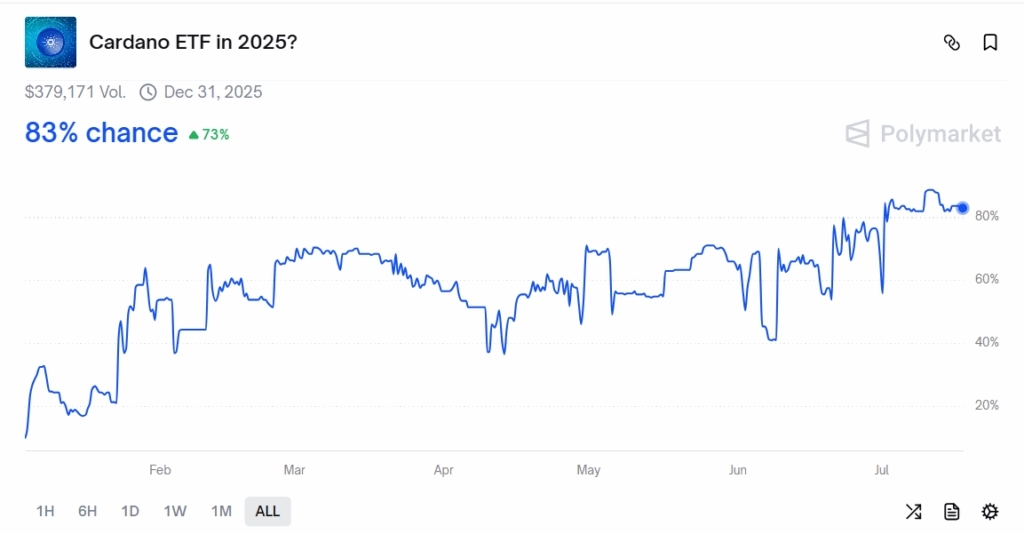Viewport: 1024px width, 534px height.
Task: Click the clock icon beside end date
Action: pyautogui.click(x=148, y=93)
